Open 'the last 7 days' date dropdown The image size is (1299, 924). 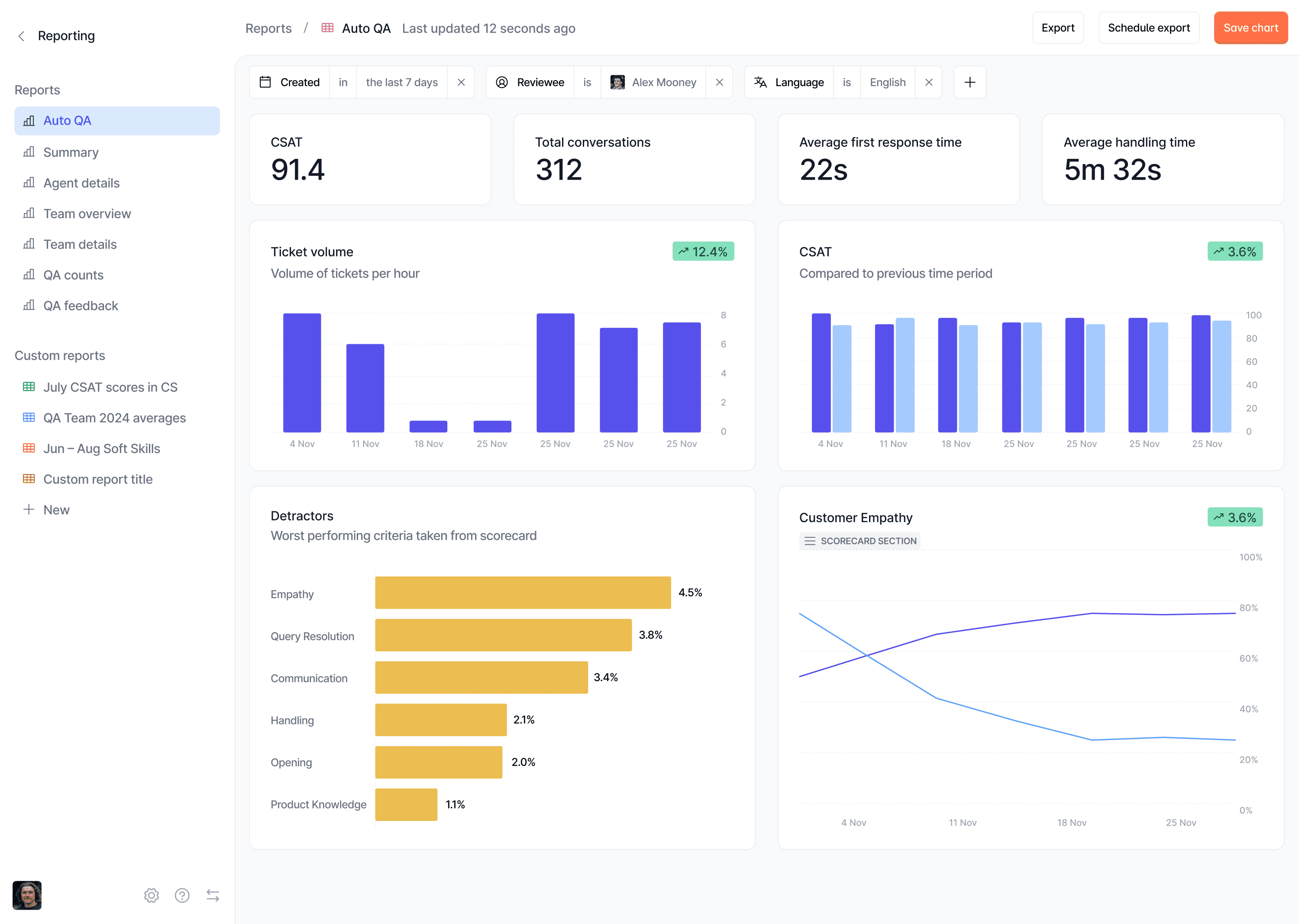point(402,83)
